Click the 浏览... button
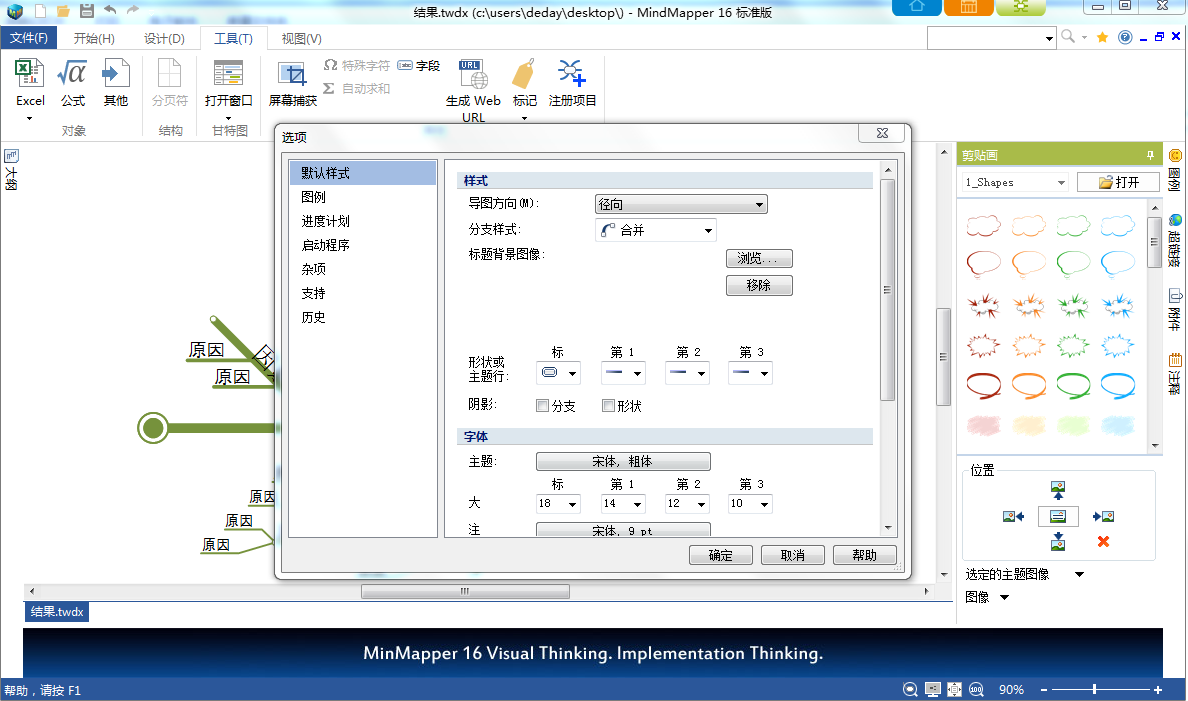The image size is (1188, 701). pyautogui.click(x=759, y=258)
